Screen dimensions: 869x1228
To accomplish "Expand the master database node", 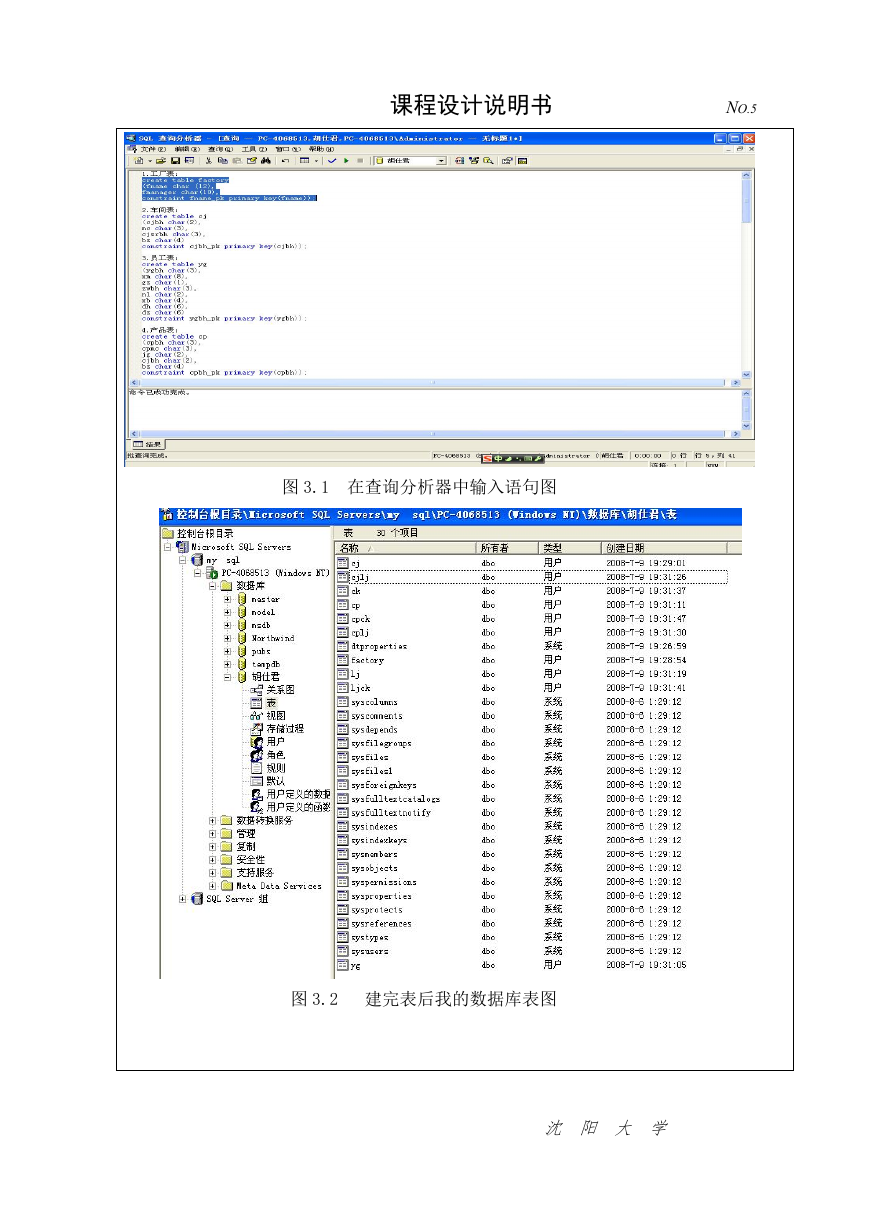I will click(228, 600).
